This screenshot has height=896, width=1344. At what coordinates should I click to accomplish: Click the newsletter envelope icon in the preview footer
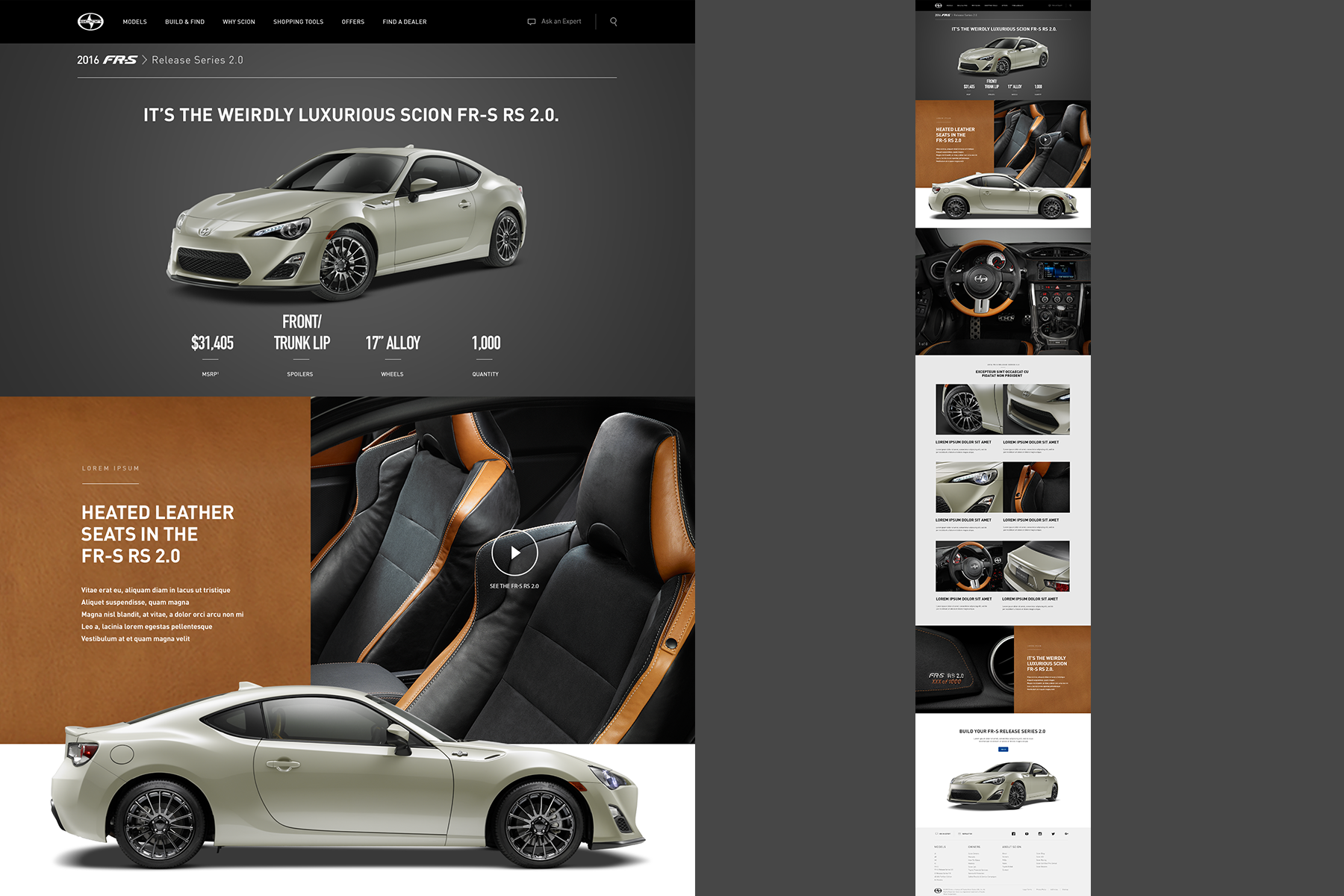click(959, 833)
